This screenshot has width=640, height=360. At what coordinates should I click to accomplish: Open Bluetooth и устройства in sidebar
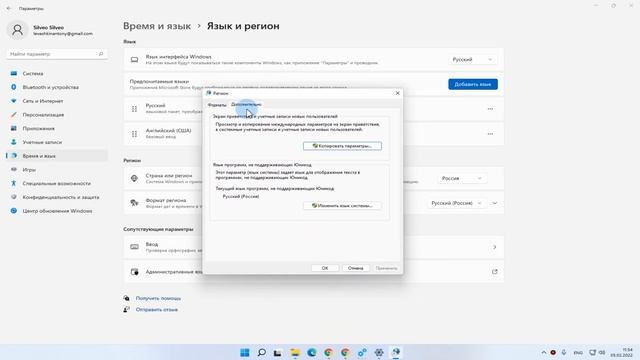point(57,87)
